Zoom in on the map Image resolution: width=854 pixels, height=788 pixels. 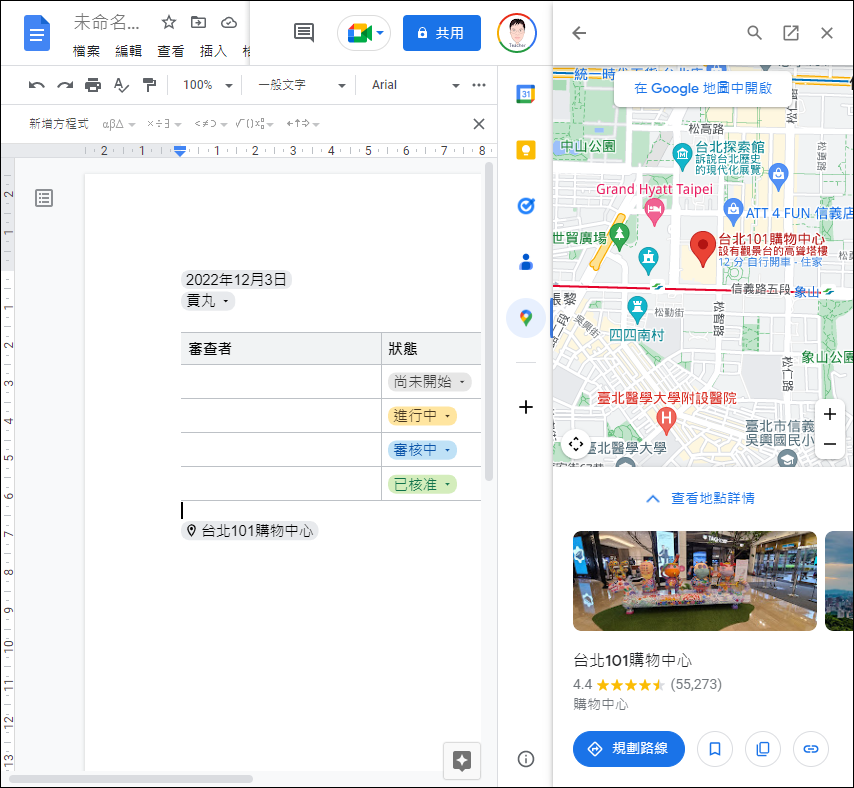829,414
